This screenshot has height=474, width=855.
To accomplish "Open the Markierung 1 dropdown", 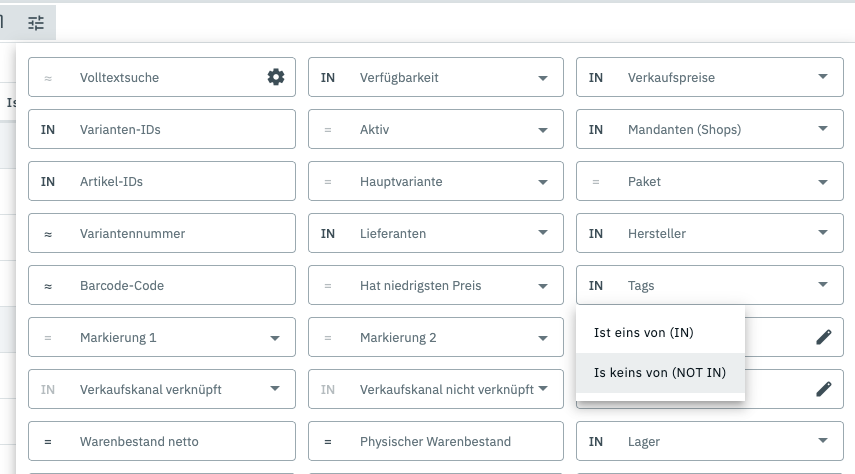I will click(275, 337).
